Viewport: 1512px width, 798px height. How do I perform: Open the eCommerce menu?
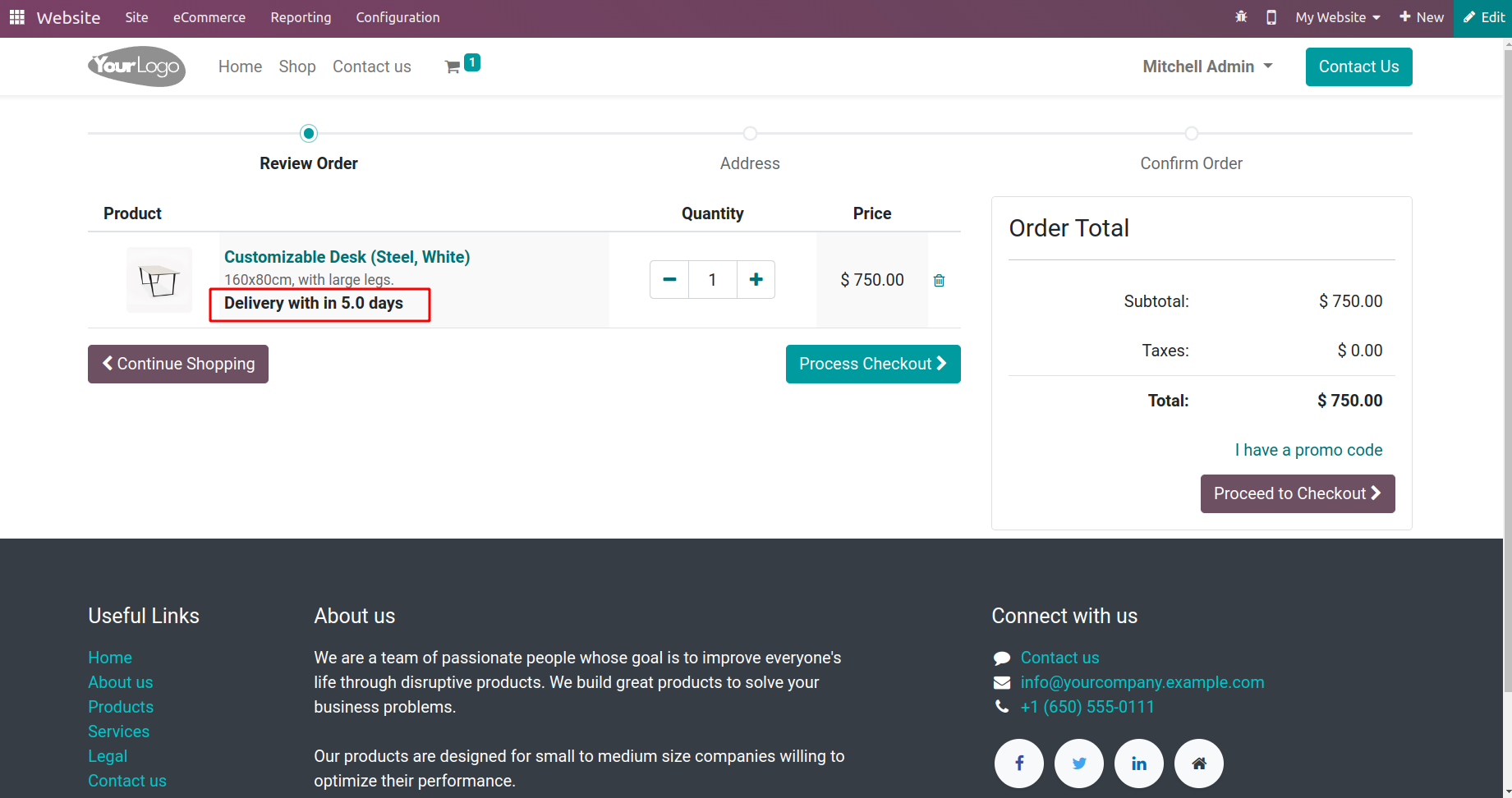pyautogui.click(x=209, y=17)
